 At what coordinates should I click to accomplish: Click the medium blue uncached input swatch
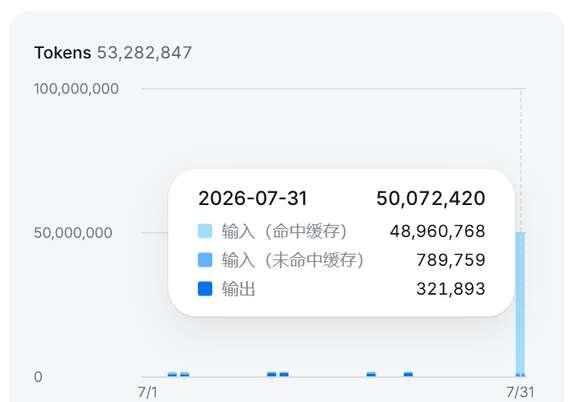[205, 260]
